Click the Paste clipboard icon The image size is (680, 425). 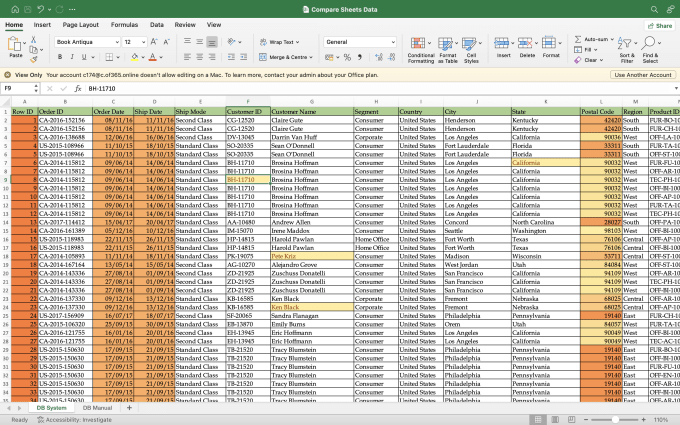(x=14, y=44)
